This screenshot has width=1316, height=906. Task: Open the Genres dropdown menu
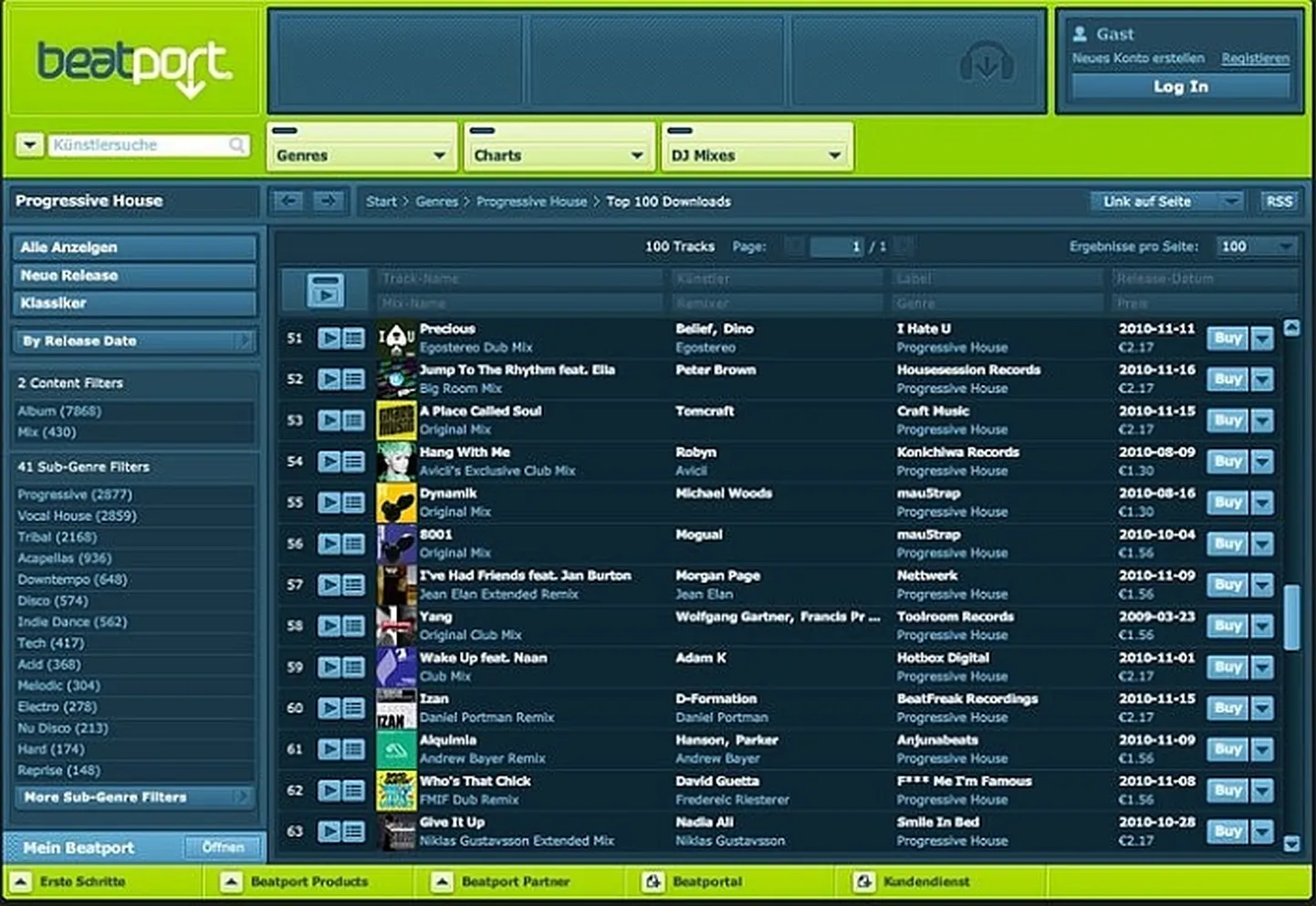[x=361, y=155]
